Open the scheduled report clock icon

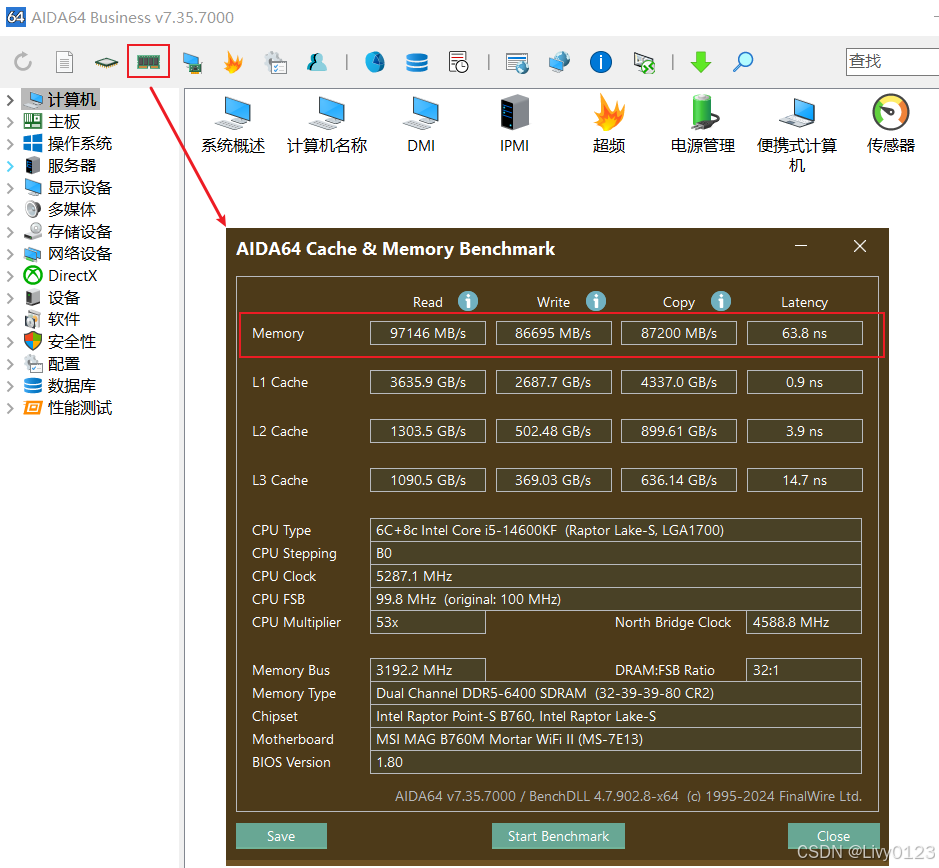[x=458, y=62]
